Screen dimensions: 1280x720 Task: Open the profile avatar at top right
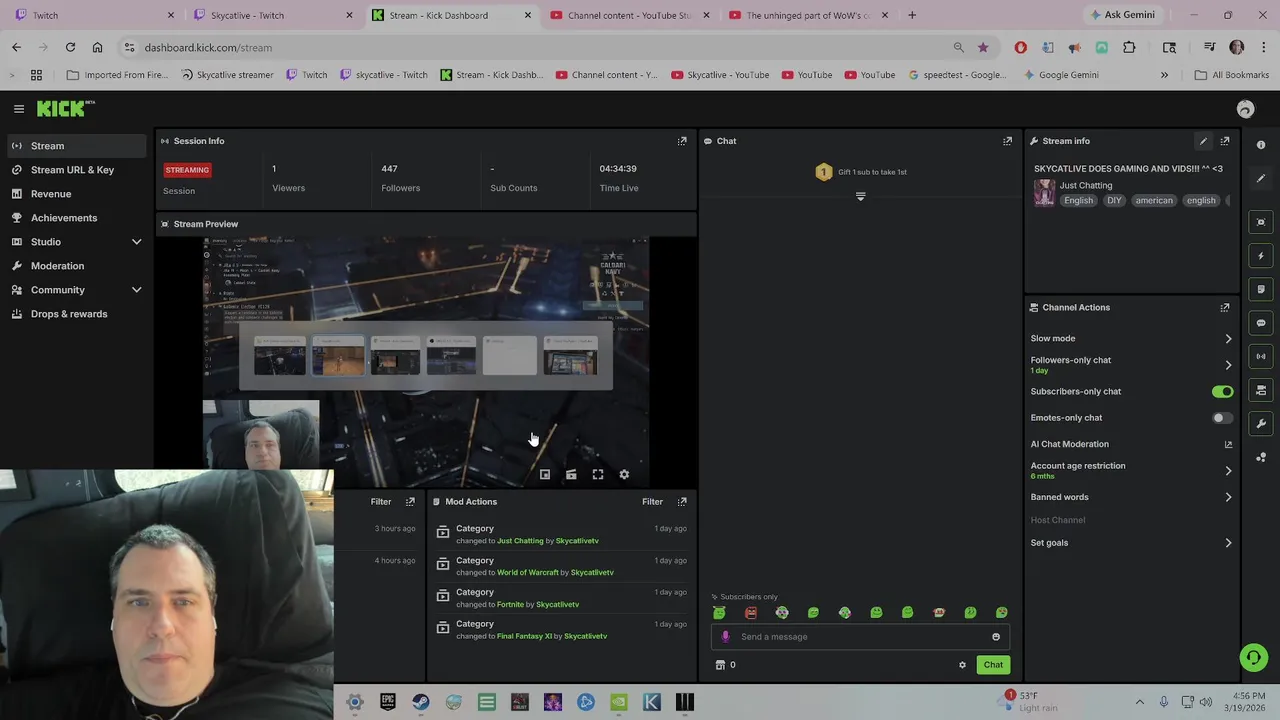[1245, 109]
